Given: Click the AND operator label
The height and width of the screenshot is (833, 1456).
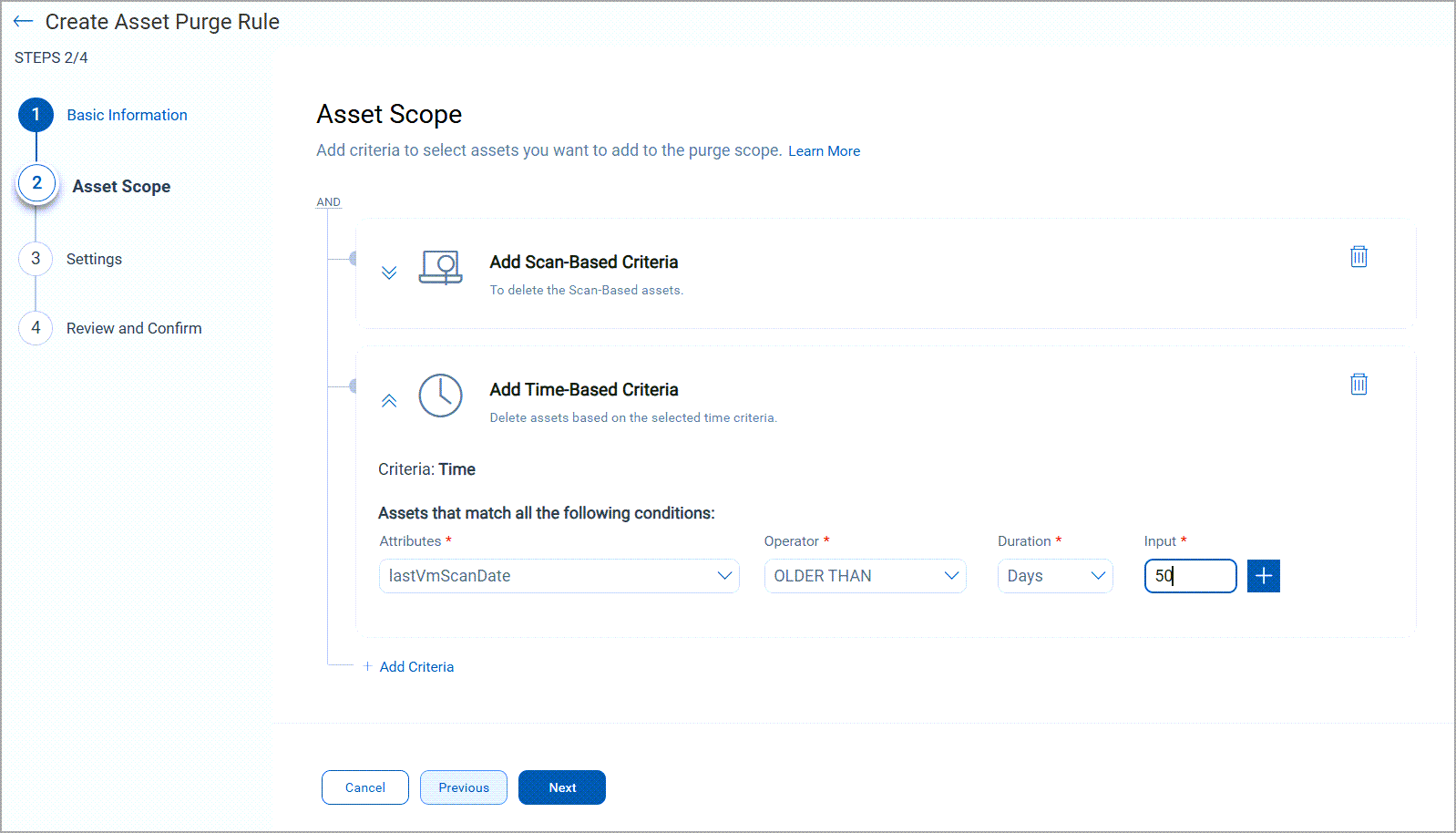Looking at the screenshot, I should tap(328, 202).
